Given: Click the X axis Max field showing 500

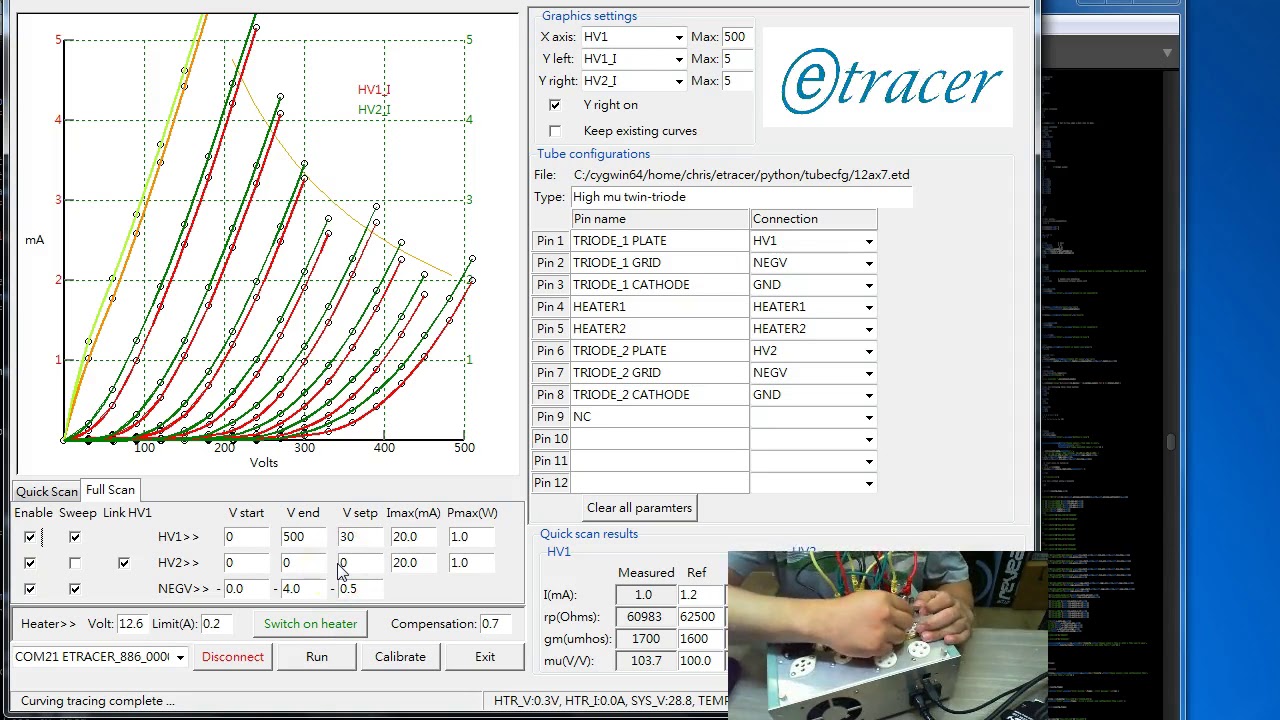Looking at the screenshot, I should (739, 37).
